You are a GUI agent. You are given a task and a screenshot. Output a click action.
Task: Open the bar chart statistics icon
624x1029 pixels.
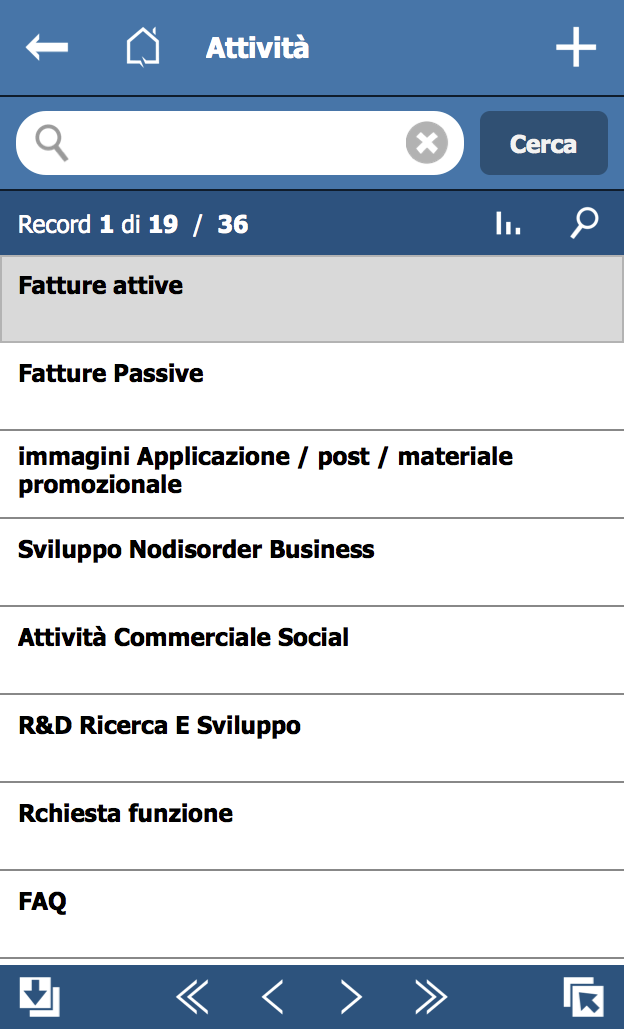click(508, 223)
